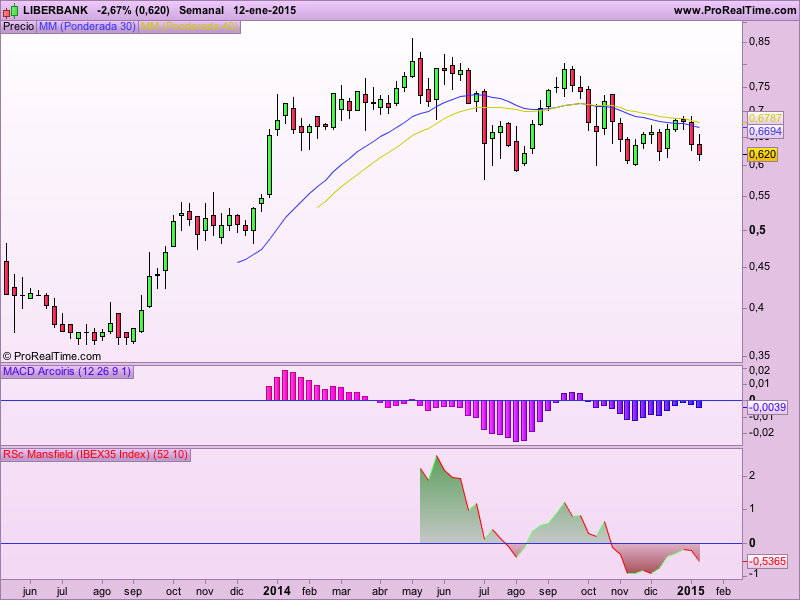Click the Semanal timeframe text
This screenshot has height=600, width=800.
pos(202,10)
